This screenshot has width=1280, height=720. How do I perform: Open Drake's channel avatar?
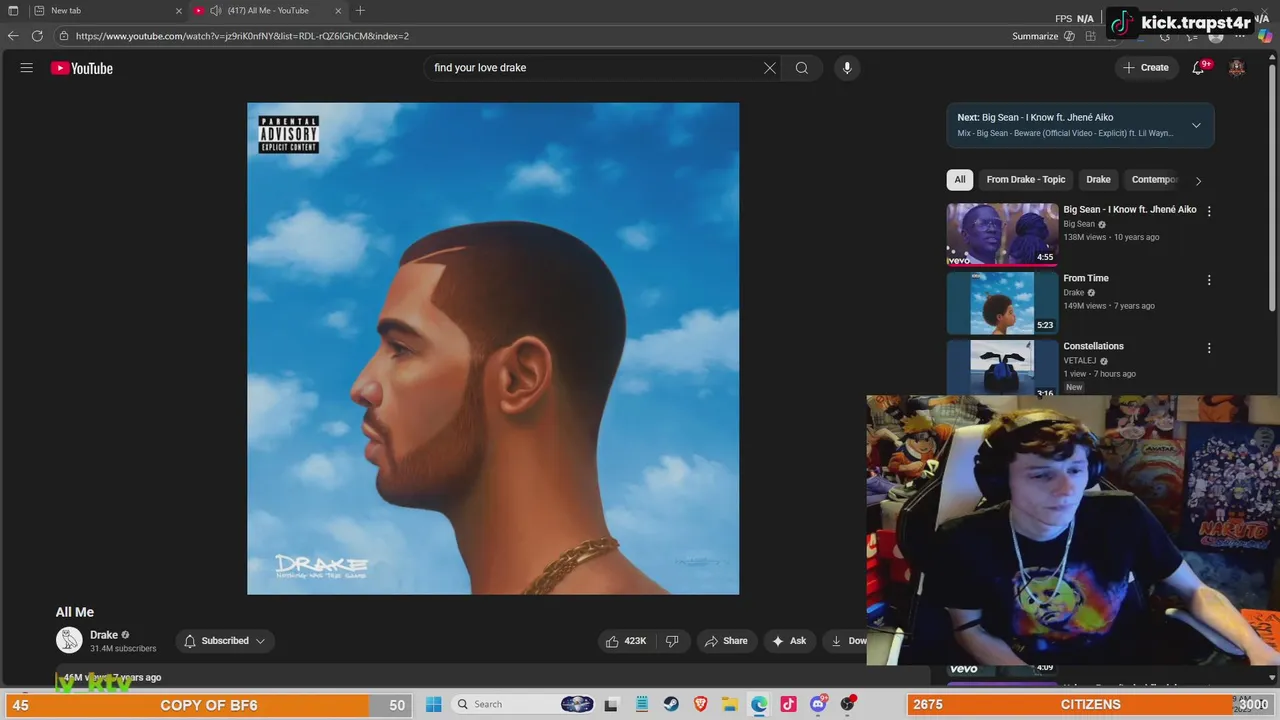tap(69, 640)
